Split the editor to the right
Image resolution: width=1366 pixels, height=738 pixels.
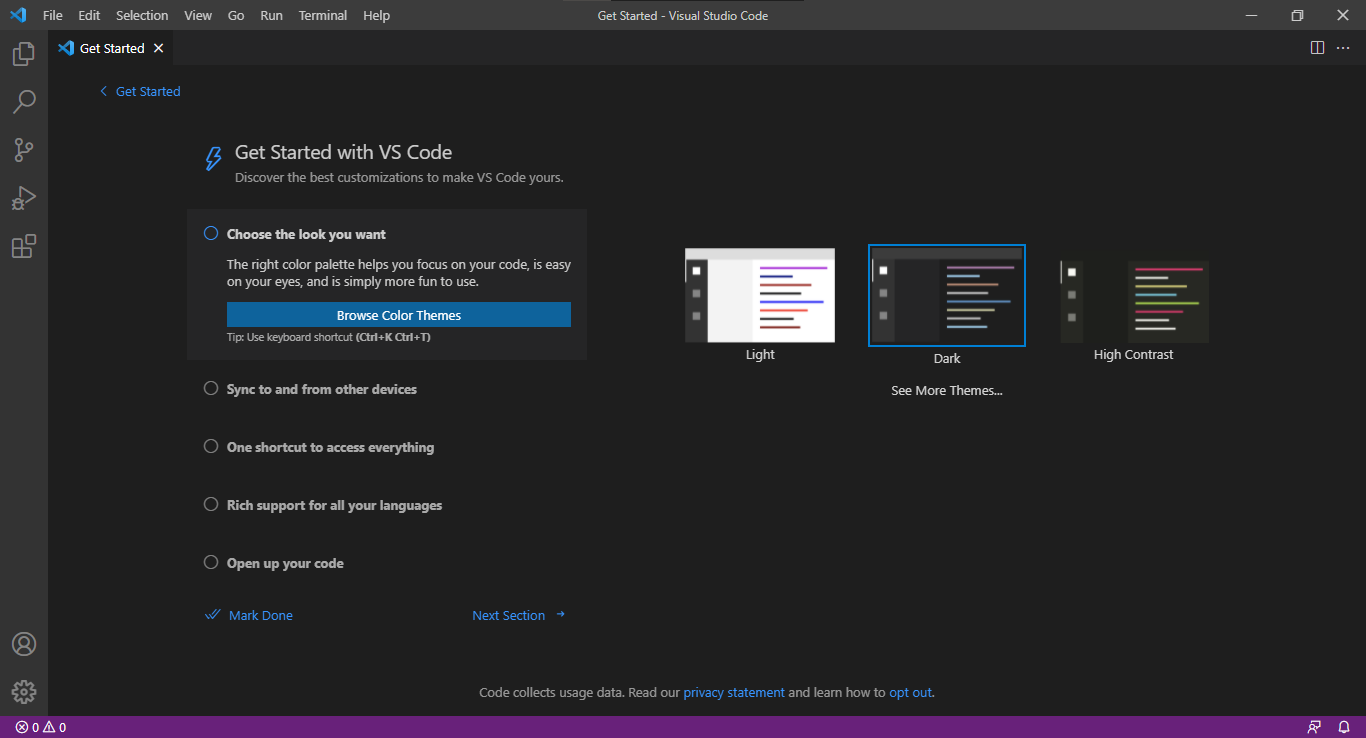1317,48
